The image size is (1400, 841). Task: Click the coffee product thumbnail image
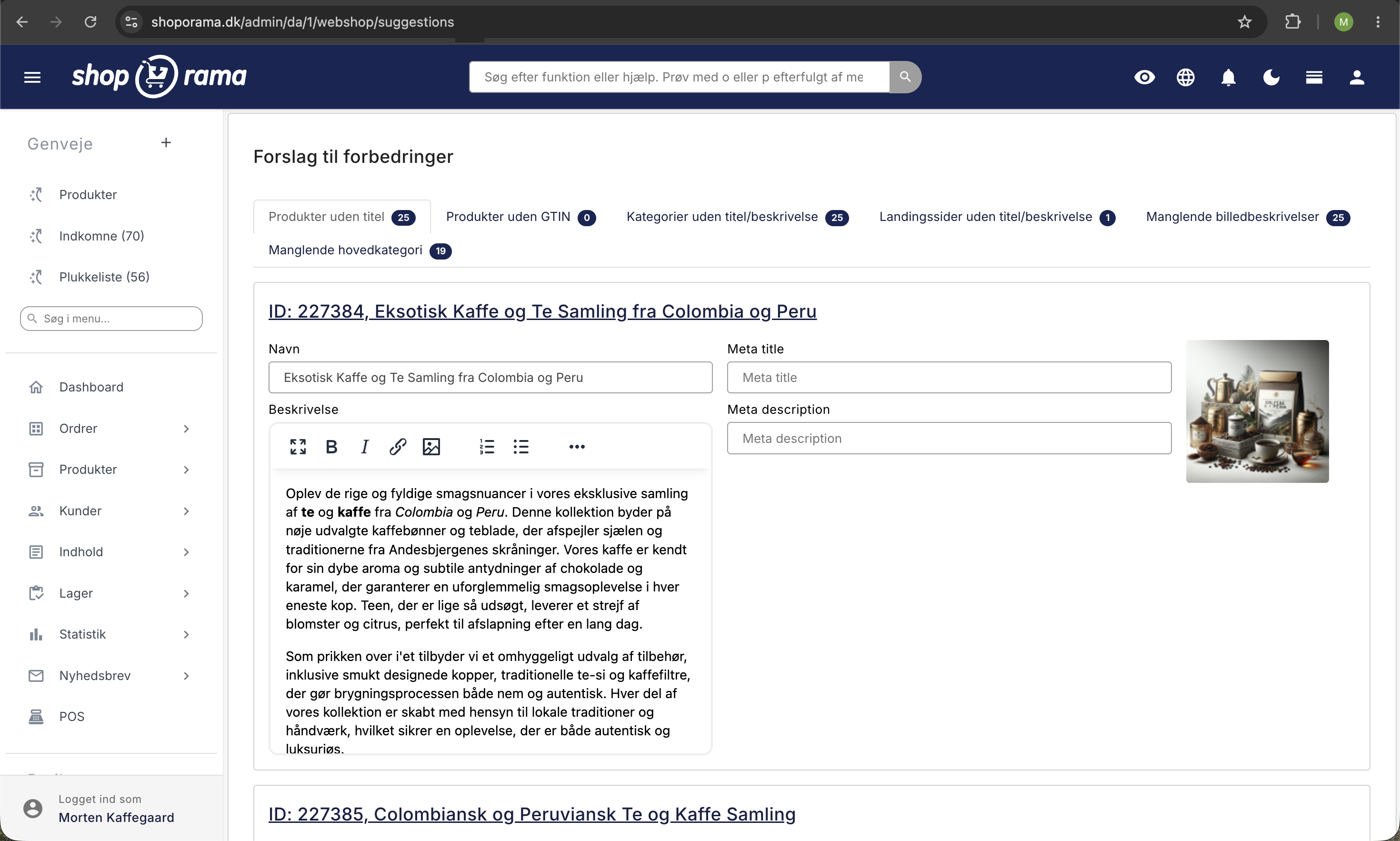click(1257, 411)
